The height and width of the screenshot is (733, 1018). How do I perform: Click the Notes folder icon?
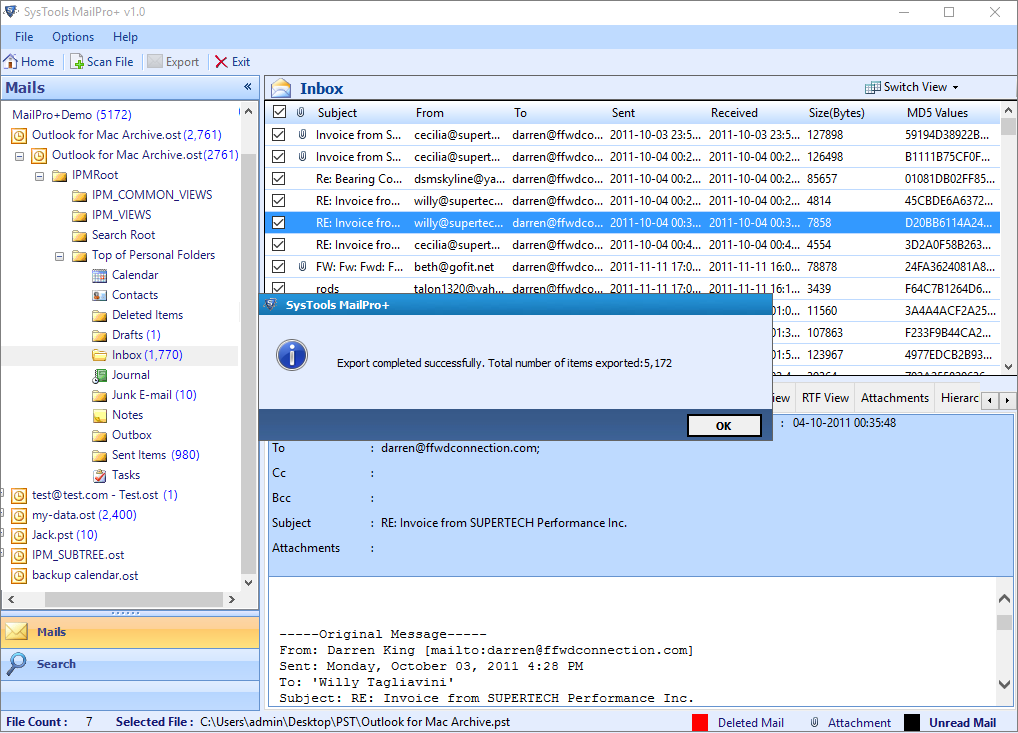99,416
